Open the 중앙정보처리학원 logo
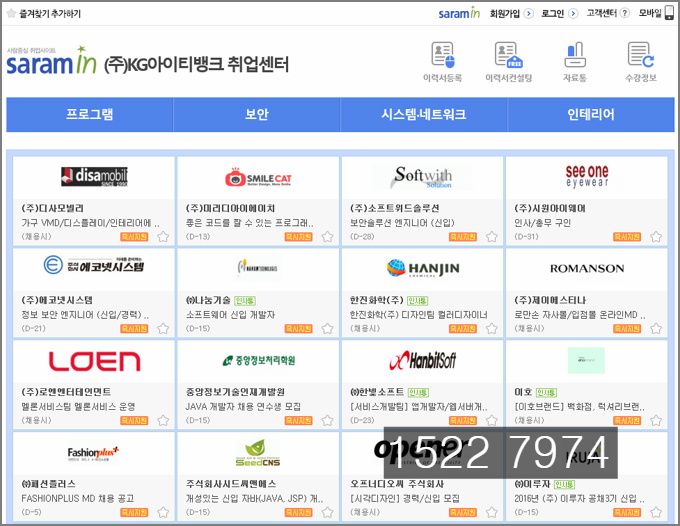The image size is (680, 526). click(258, 360)
